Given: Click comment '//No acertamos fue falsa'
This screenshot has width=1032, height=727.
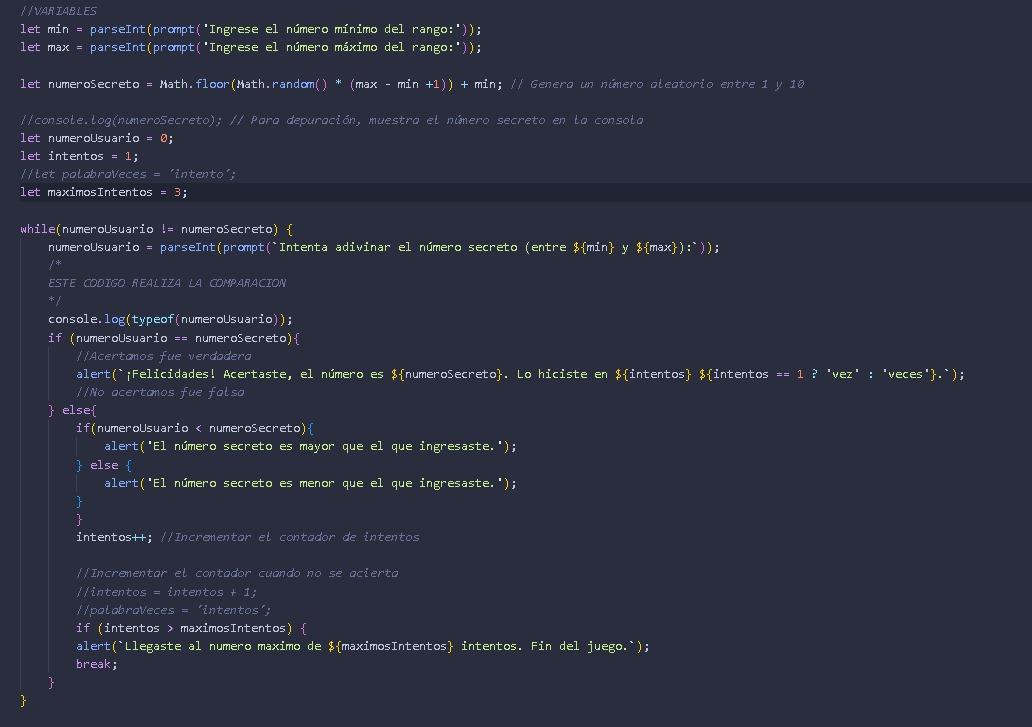Looking at the screenshot, I should point(160,392).
